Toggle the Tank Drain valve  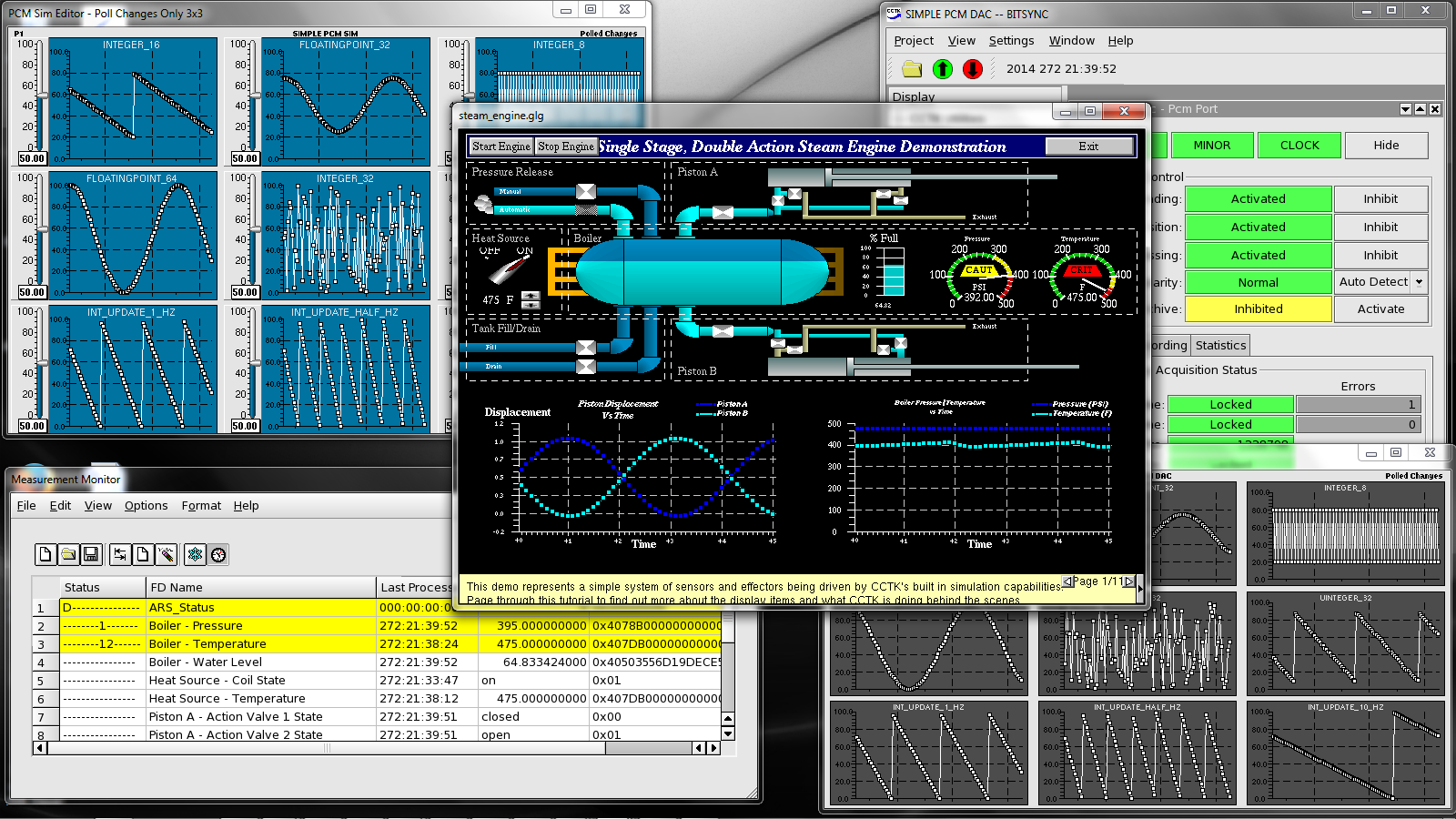pos(586,367)
